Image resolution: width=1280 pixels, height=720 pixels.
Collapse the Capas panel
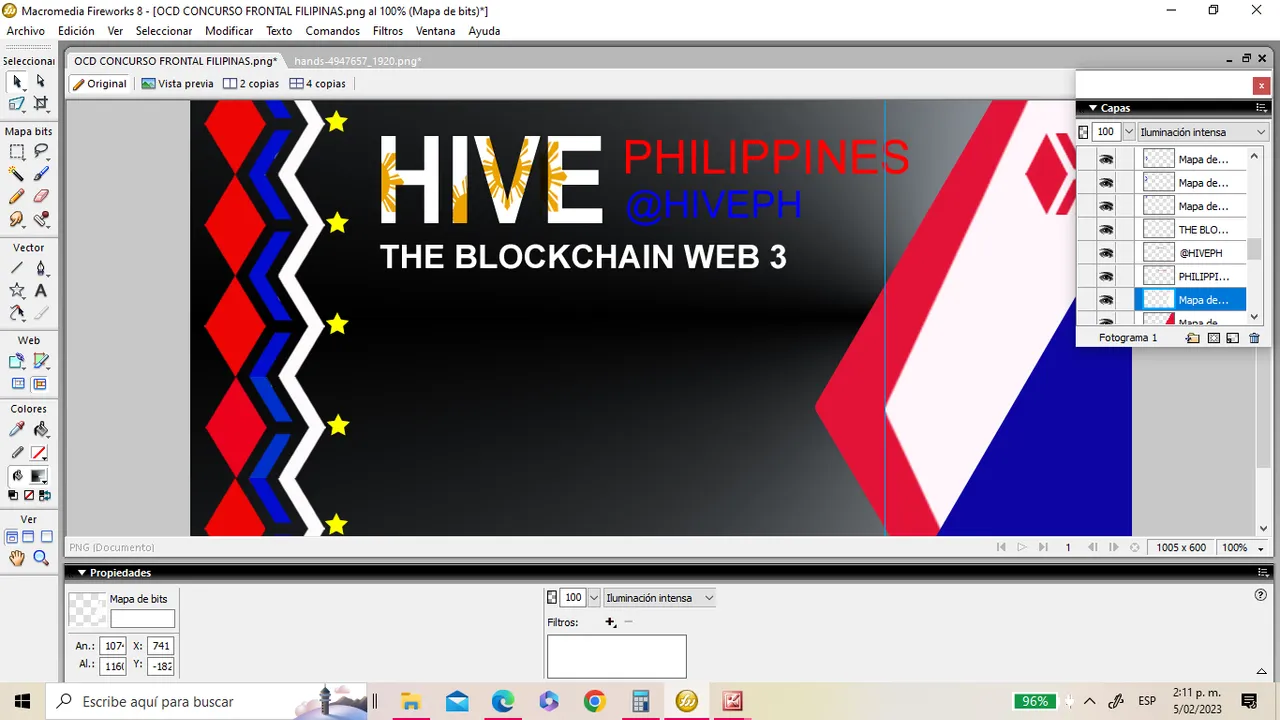pos(1093,108)
